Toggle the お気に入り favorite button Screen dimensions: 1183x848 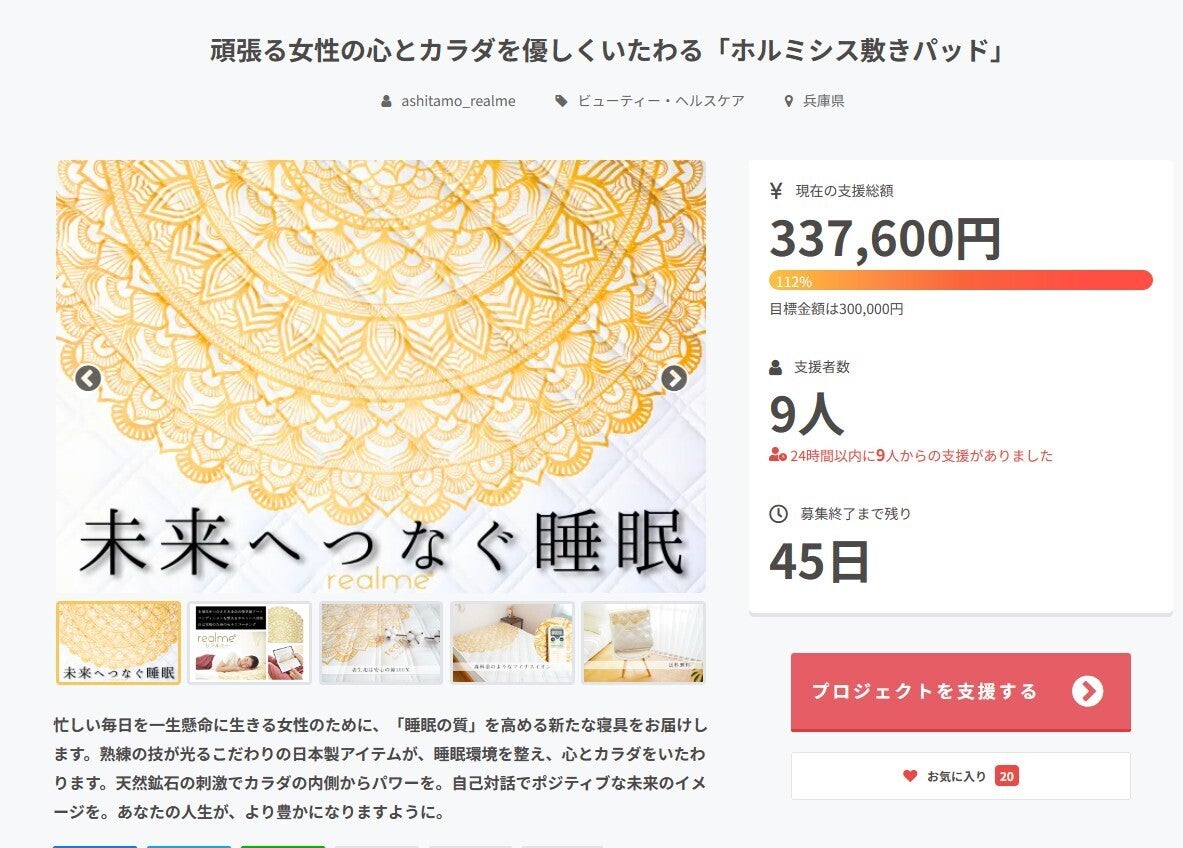[960, 776]
